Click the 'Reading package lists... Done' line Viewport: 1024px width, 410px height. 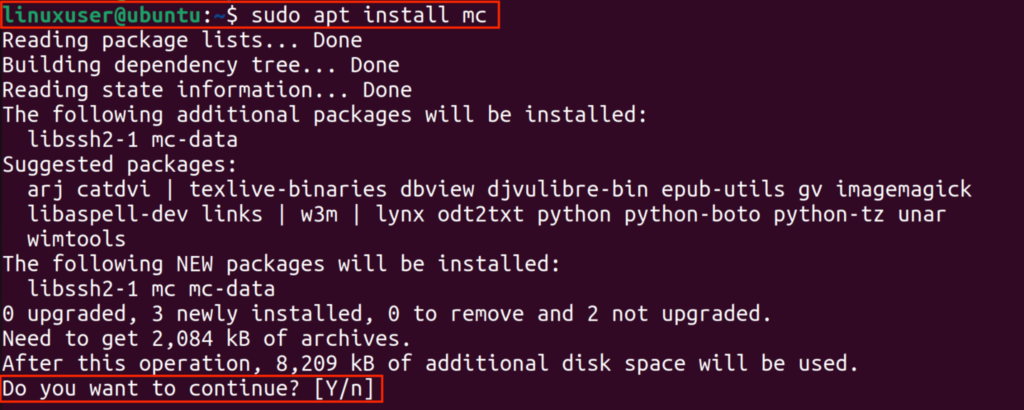pos(182,42)
